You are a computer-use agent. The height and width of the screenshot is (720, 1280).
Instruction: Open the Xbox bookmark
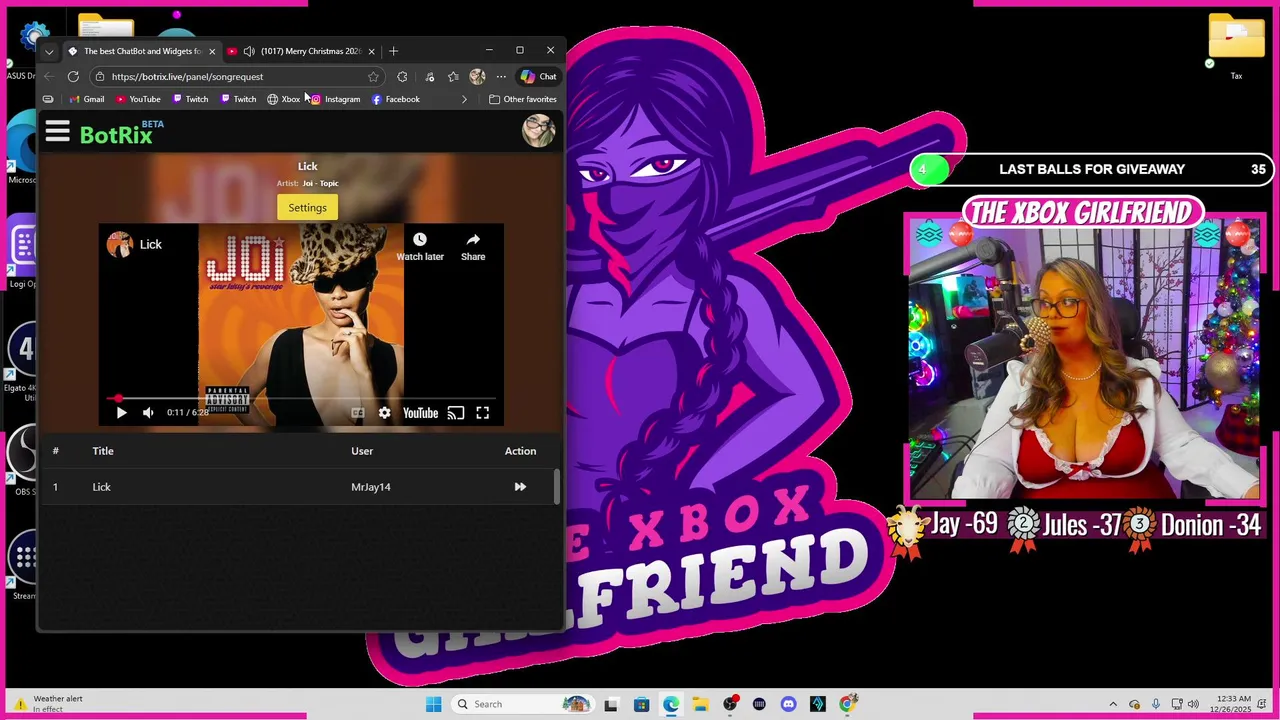click(283, 99)
